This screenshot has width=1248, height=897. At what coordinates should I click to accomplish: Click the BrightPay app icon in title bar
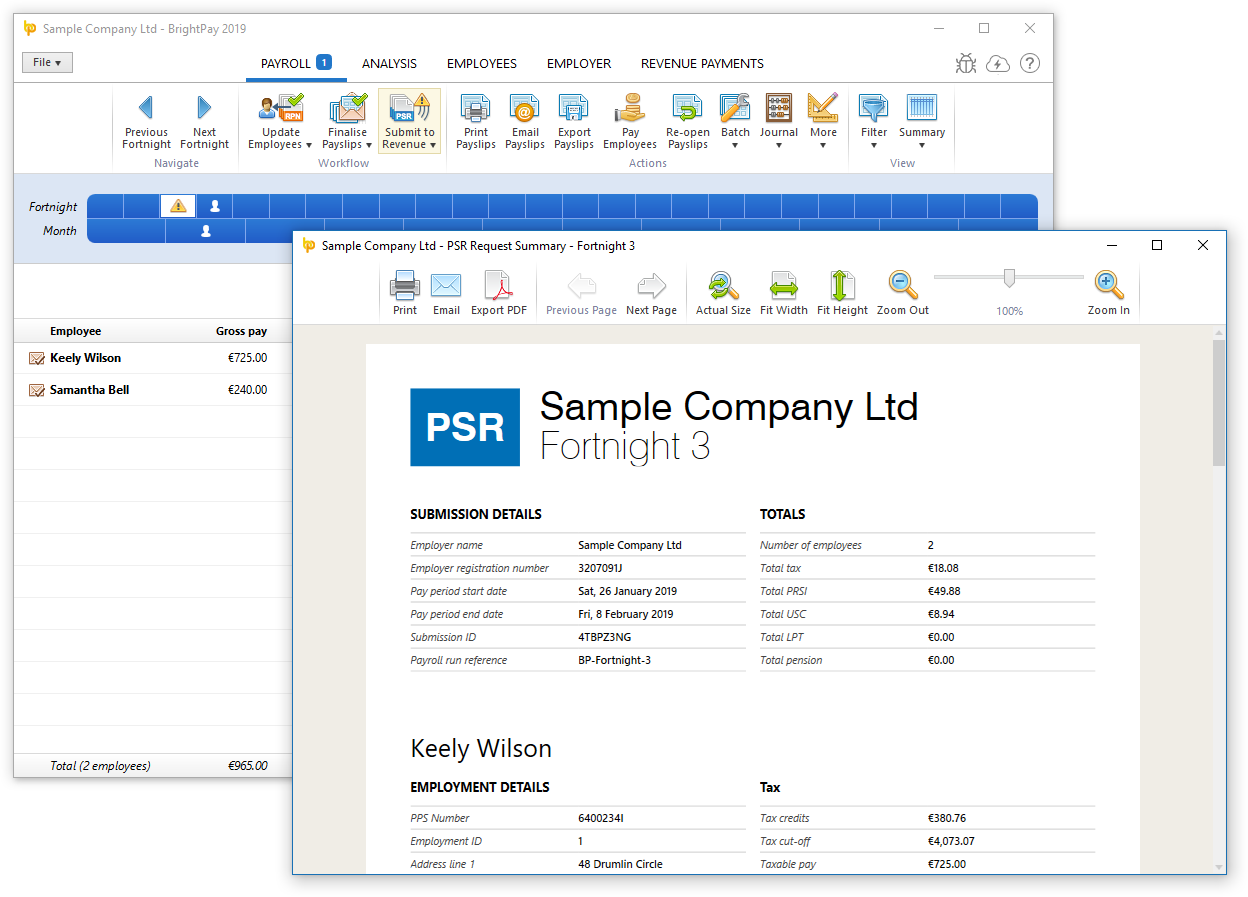[30, 29]
